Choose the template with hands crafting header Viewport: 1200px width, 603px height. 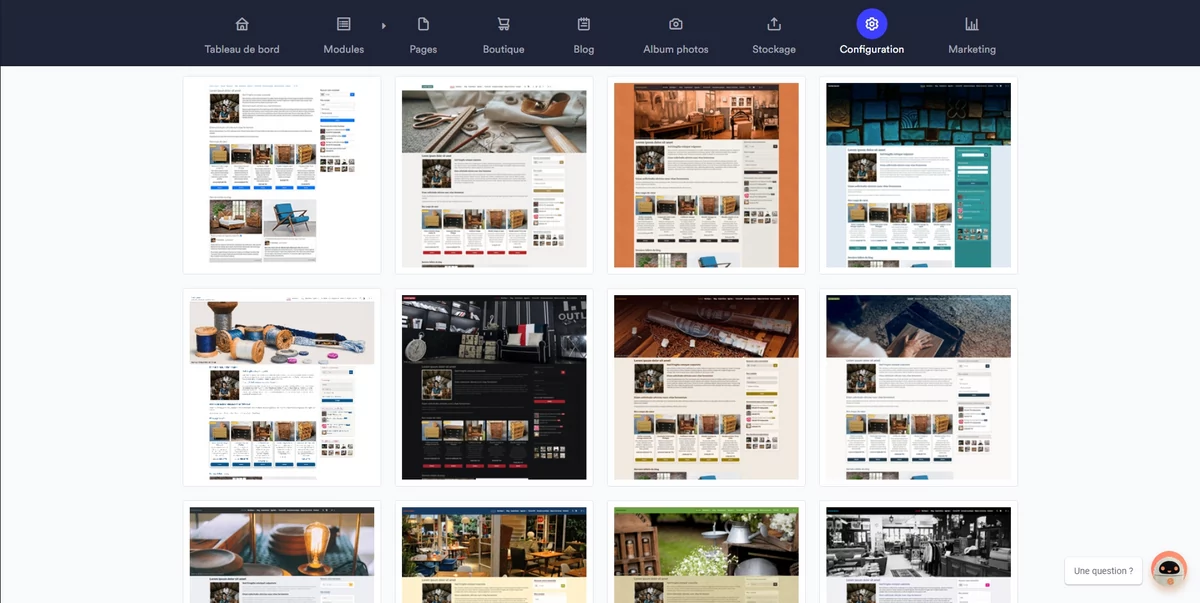pyautogui.click(x=918, y=388)
